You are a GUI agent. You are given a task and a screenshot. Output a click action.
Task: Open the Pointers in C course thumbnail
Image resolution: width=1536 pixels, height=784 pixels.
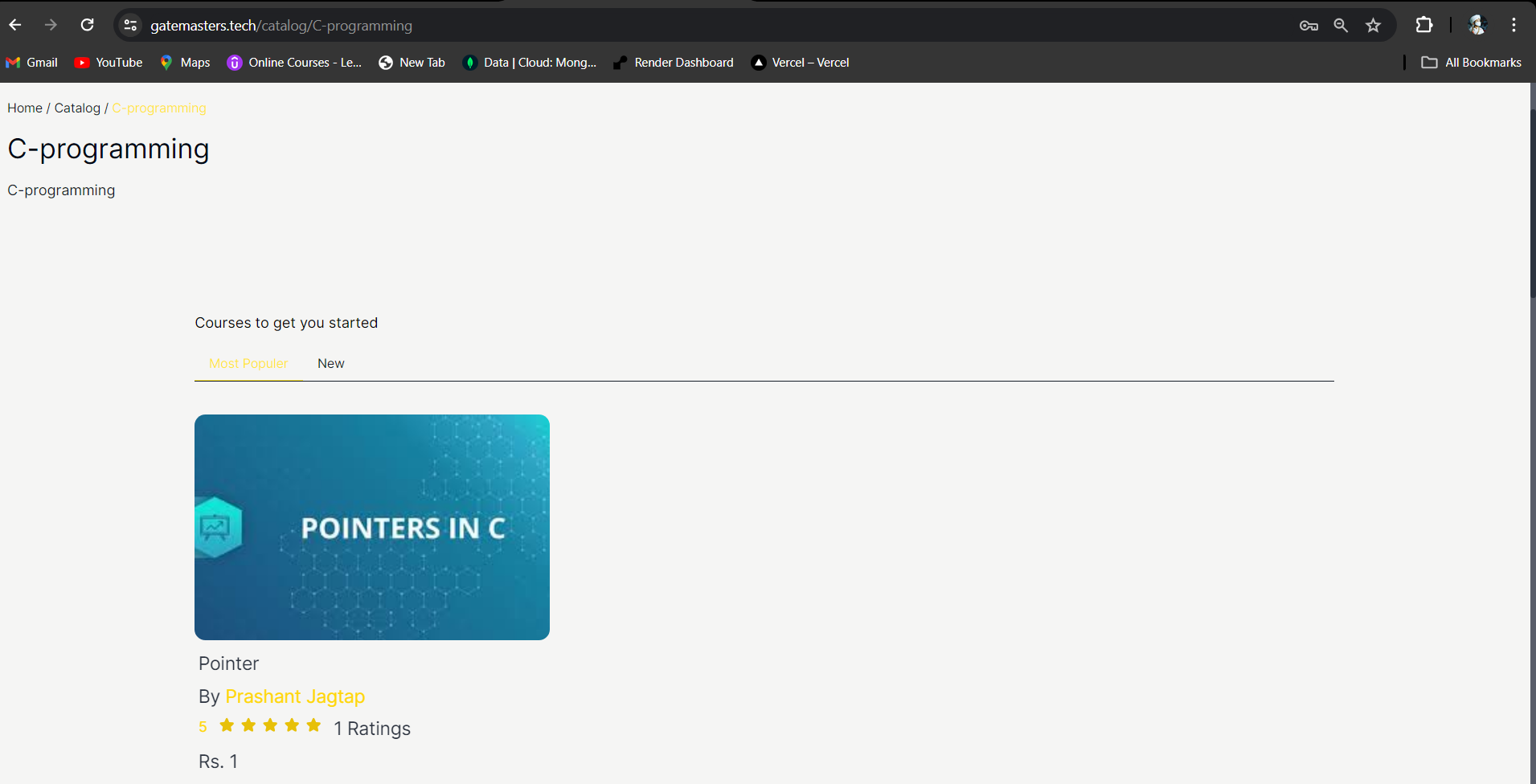pyautogui.click(x=371, y=527)
